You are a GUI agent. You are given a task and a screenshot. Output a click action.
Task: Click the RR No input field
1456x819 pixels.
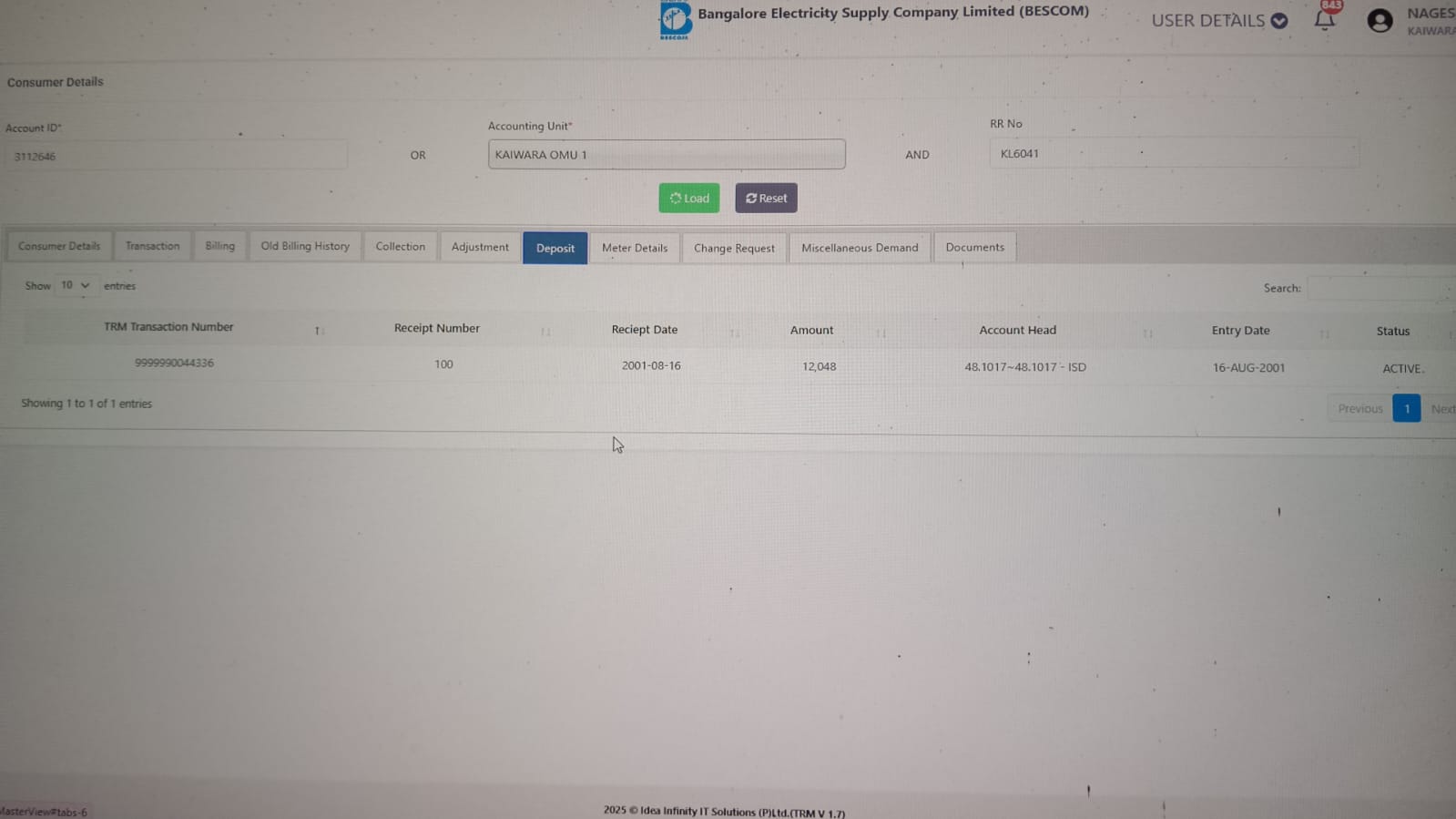[1174, 153]
